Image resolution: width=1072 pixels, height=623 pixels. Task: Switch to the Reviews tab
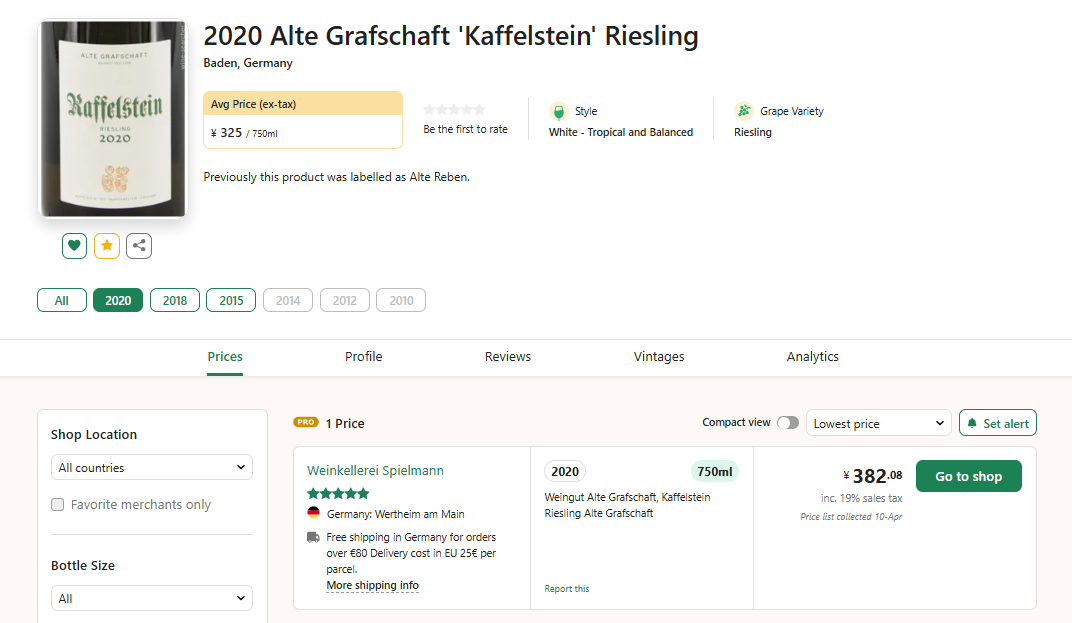(x=508, y=357)
